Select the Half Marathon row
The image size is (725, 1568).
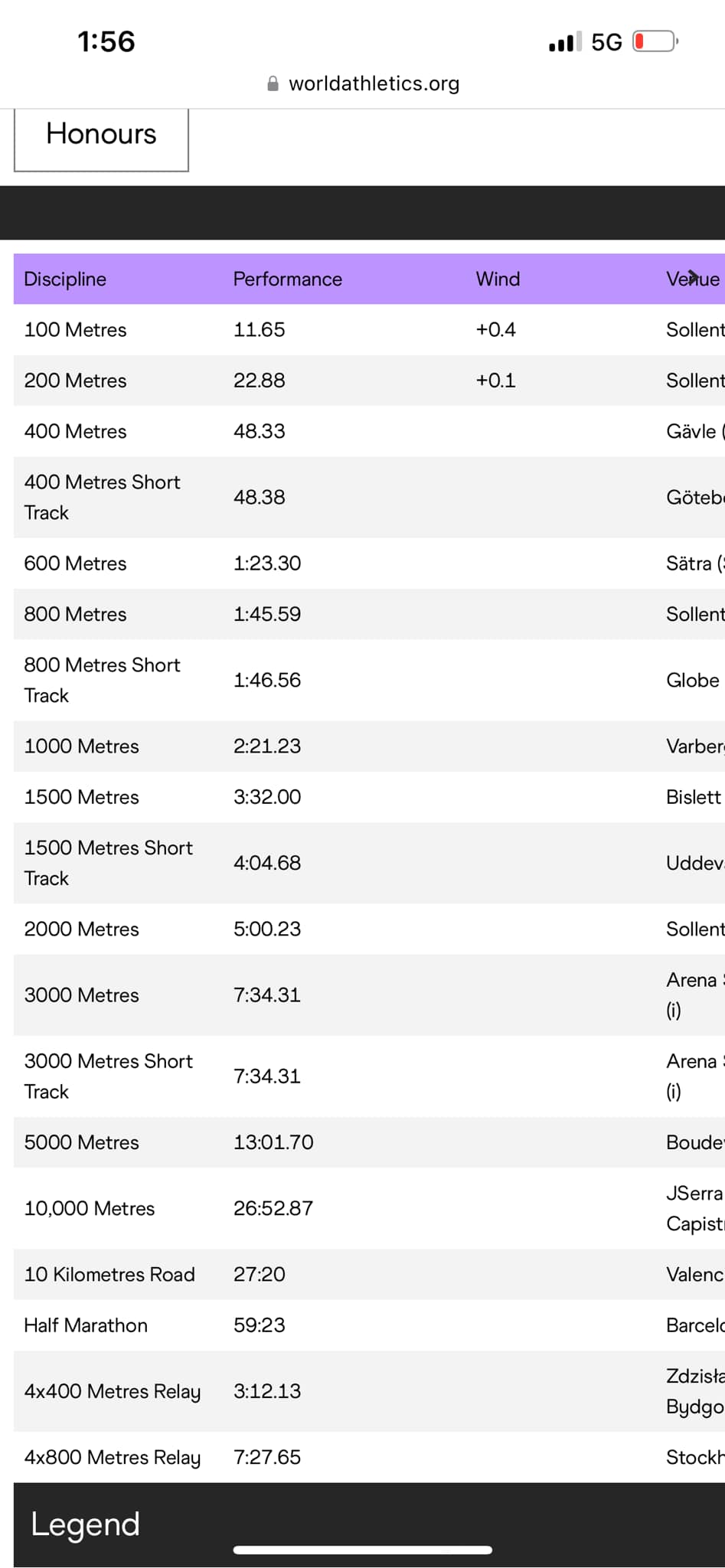click(x=369, y=1325)
